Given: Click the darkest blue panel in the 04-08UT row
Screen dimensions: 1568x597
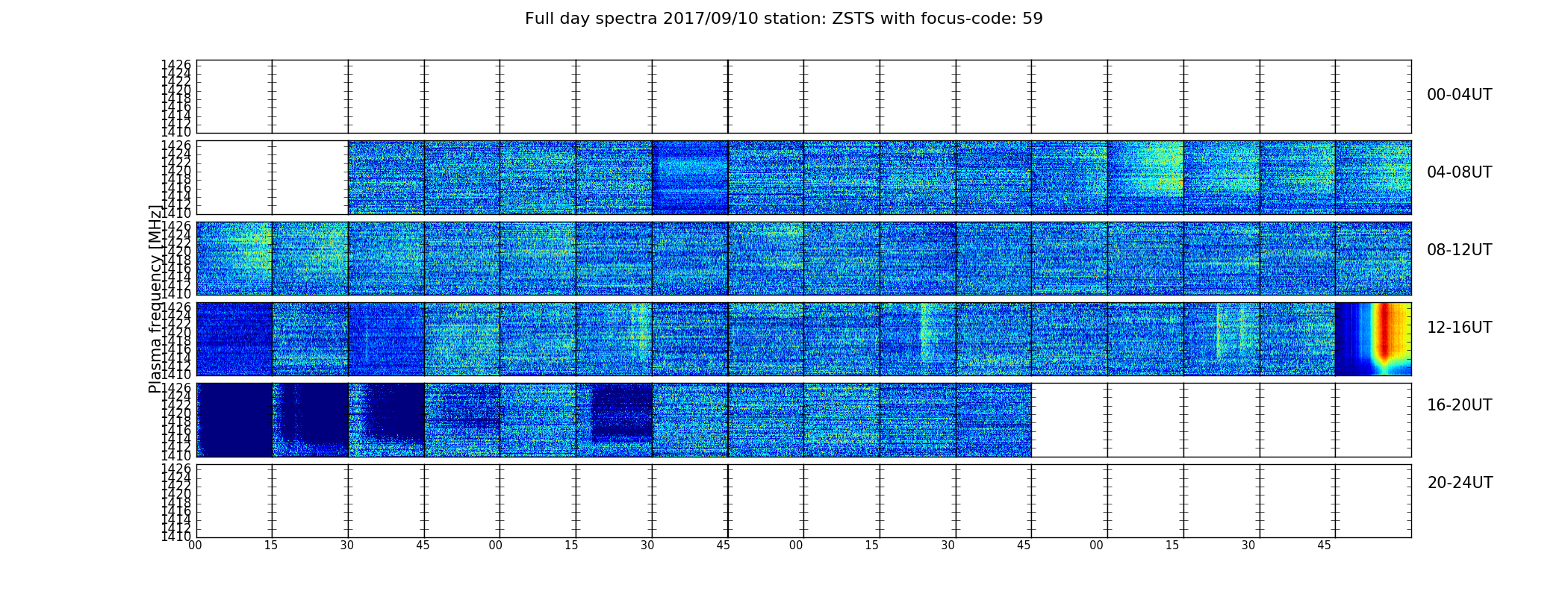Looking at the screenshot, I should pos(689,178).
